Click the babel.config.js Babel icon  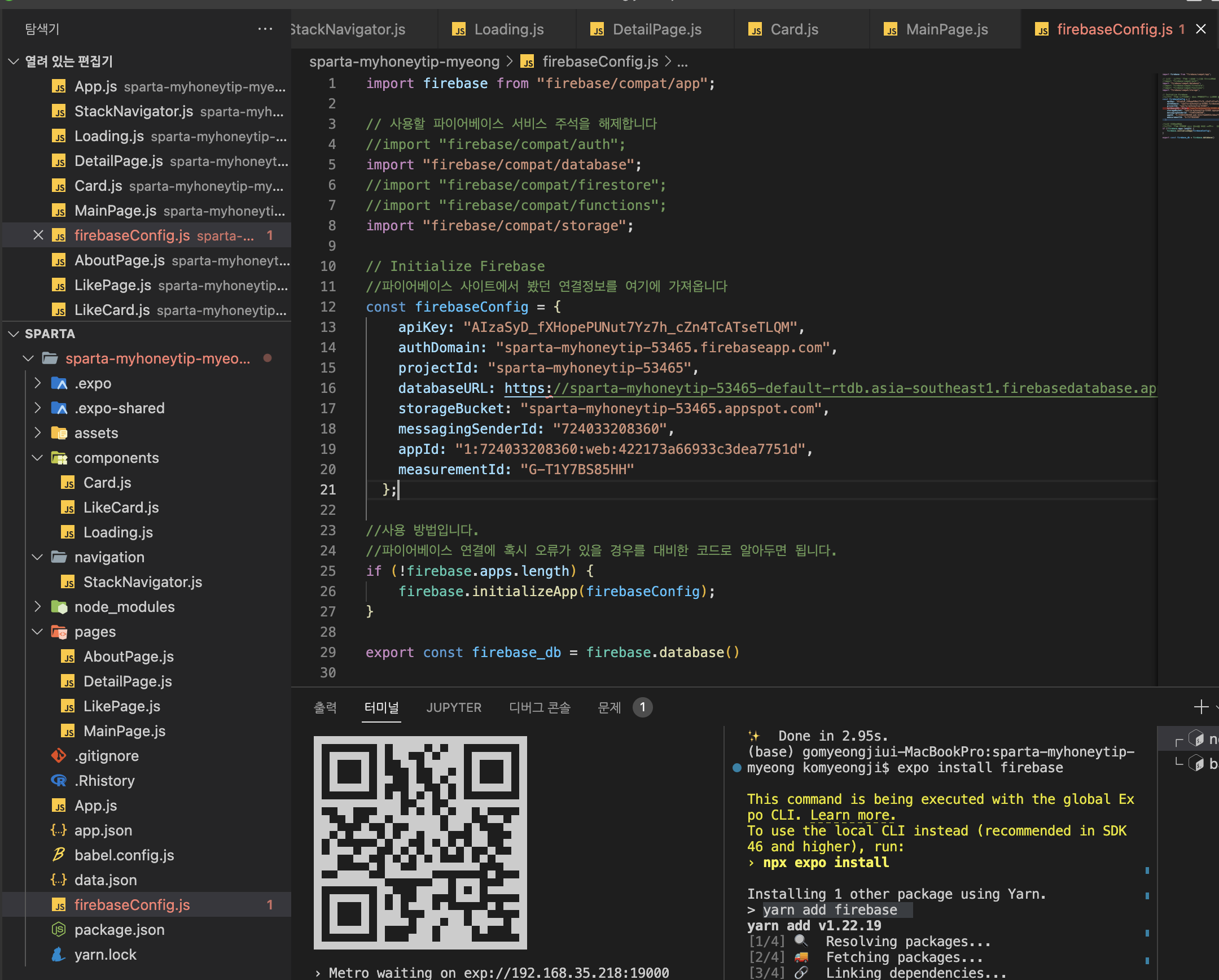tap(59, 855)
